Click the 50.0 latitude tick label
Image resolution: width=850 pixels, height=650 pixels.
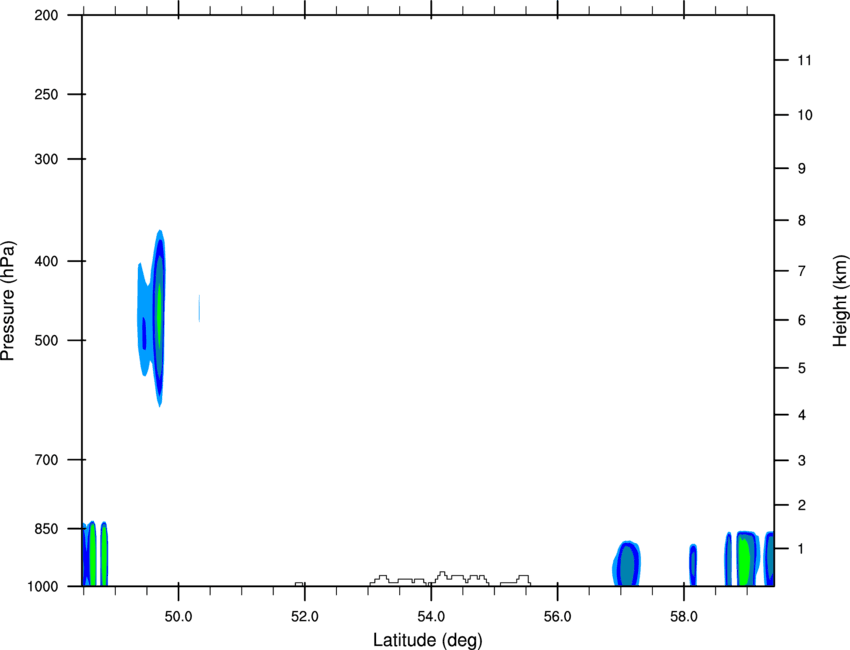178,617
